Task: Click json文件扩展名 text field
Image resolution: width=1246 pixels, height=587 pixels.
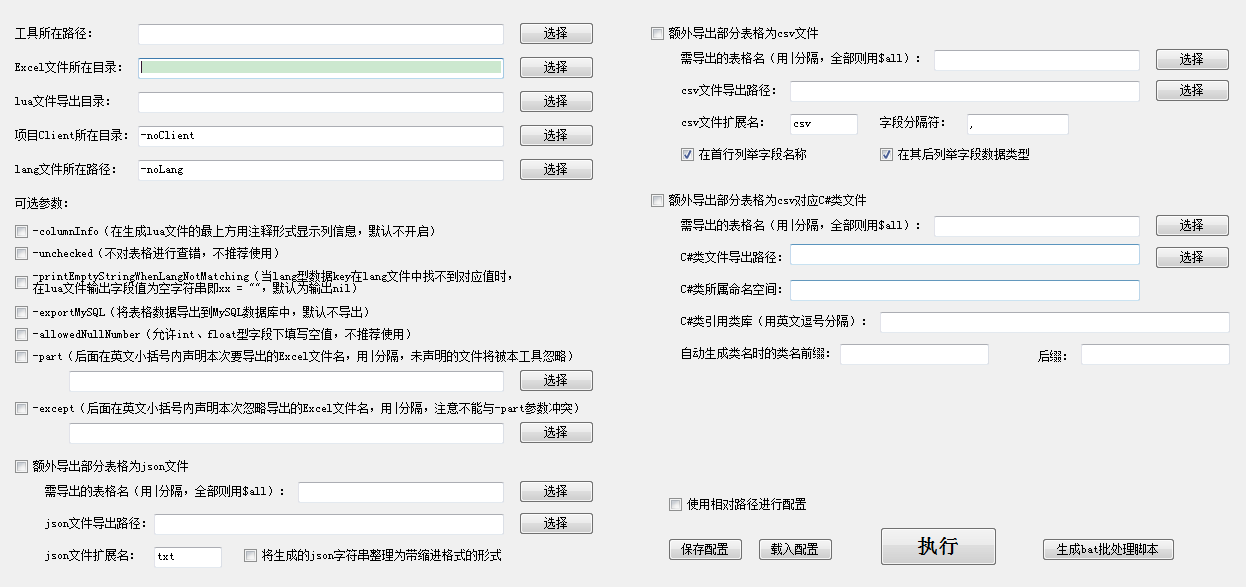Action: 188,557
